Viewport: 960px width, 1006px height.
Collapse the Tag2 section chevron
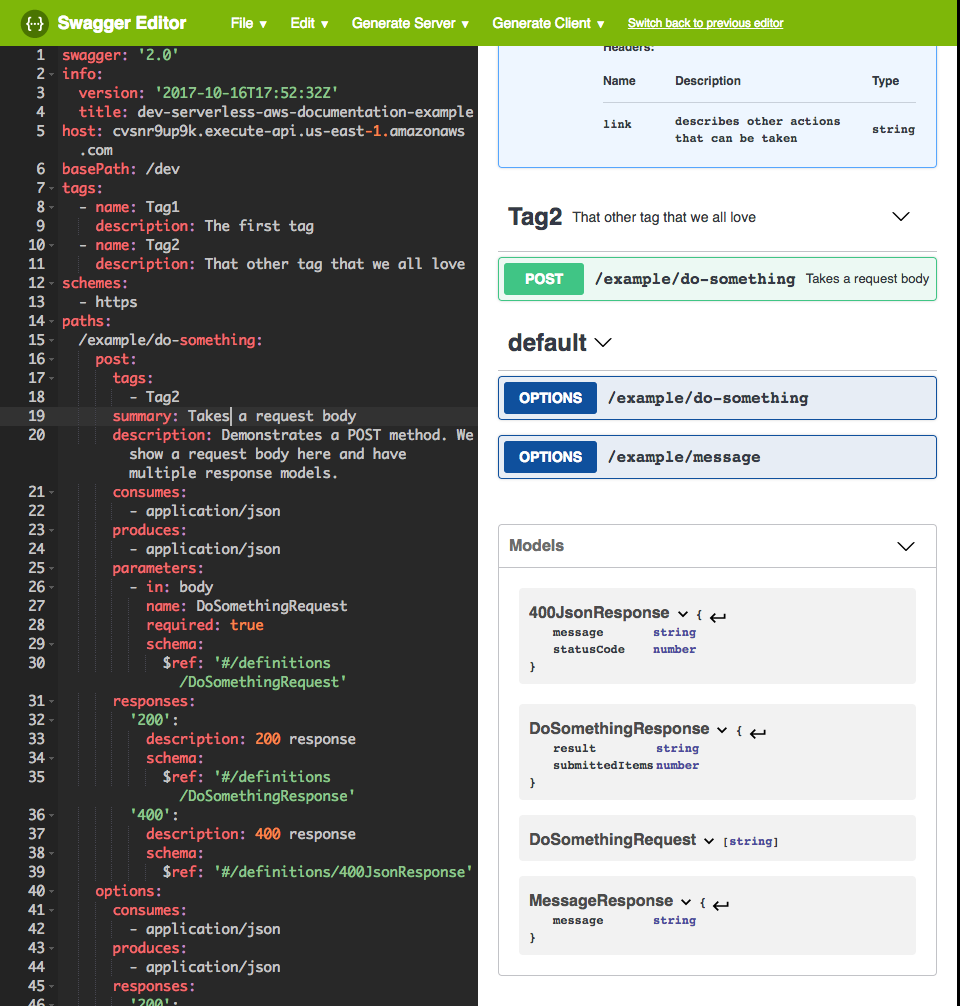[x=901, y=217]
